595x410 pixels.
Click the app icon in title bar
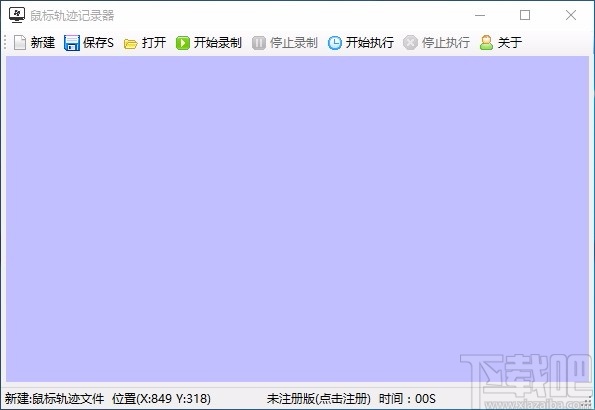[17, 15]
